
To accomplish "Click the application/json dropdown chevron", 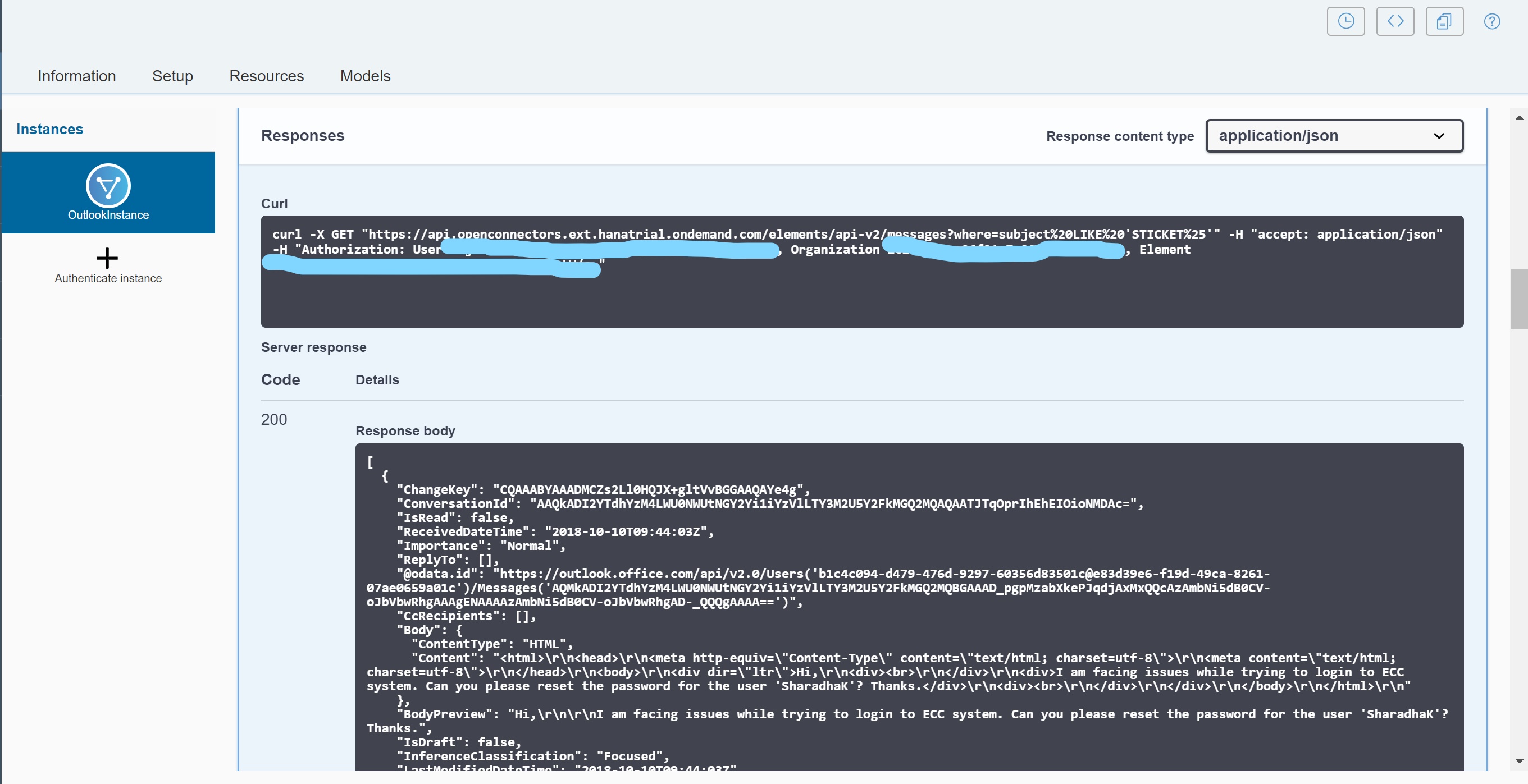I will pos(1439,136).
